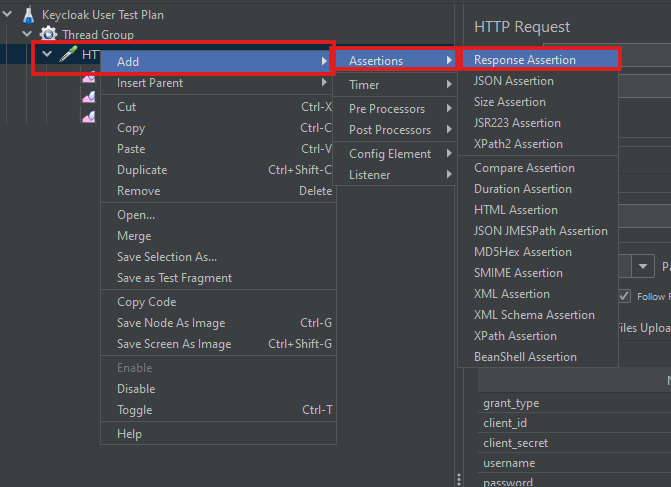Open the Post Processors submenu

(395, 130)
